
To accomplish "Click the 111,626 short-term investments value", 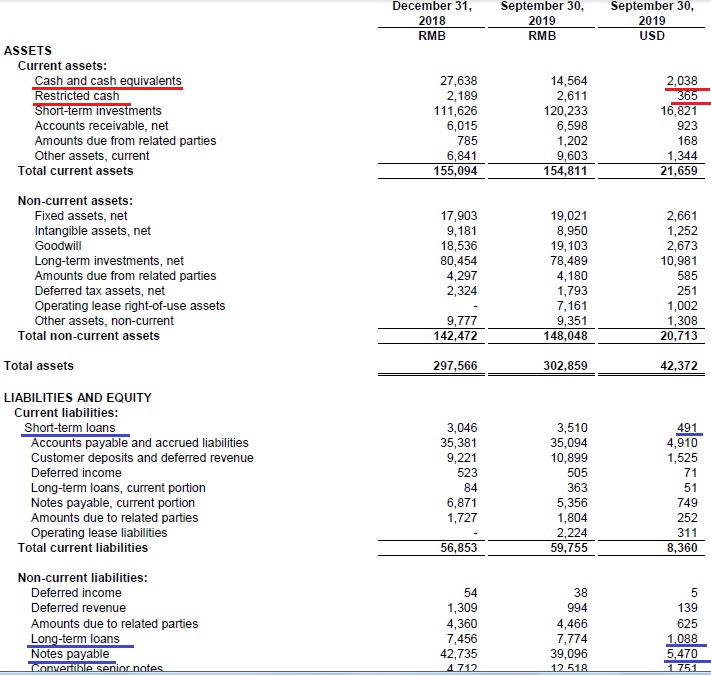I will (x=455, y=111).
